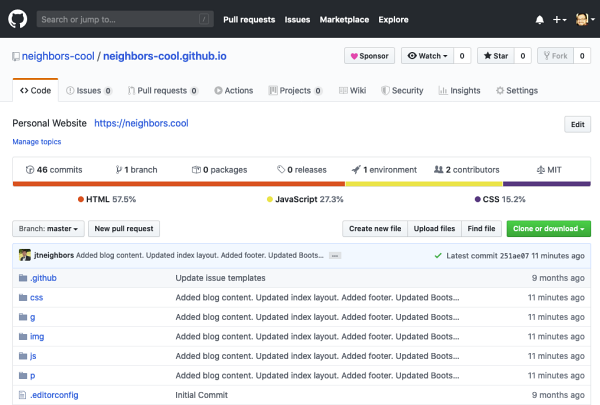This screenshot has width=600, height=405.
Task: Click Manage topics link
Action: pos(37,142)
